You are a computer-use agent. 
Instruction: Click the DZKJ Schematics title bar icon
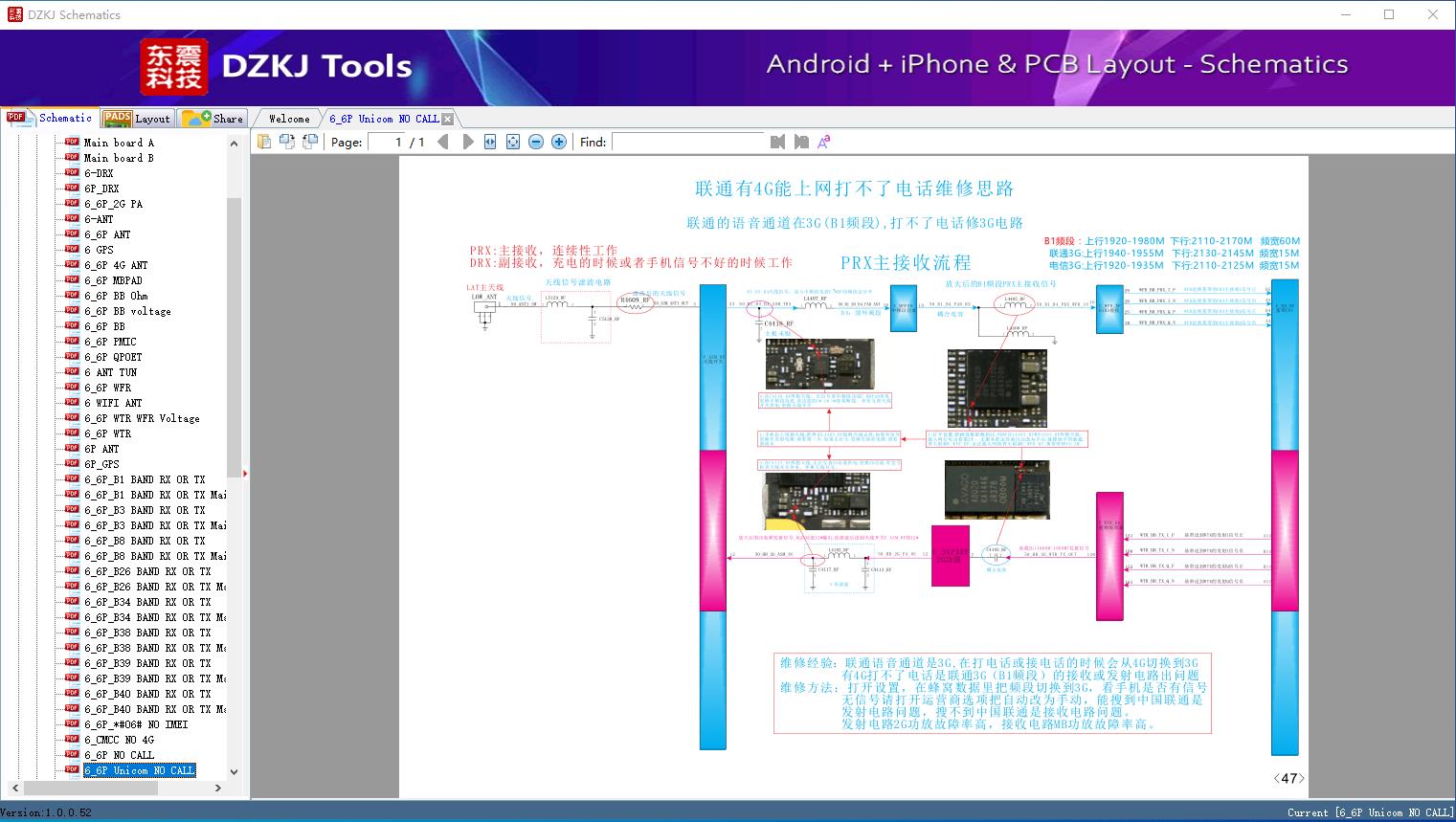coord(14,14)
